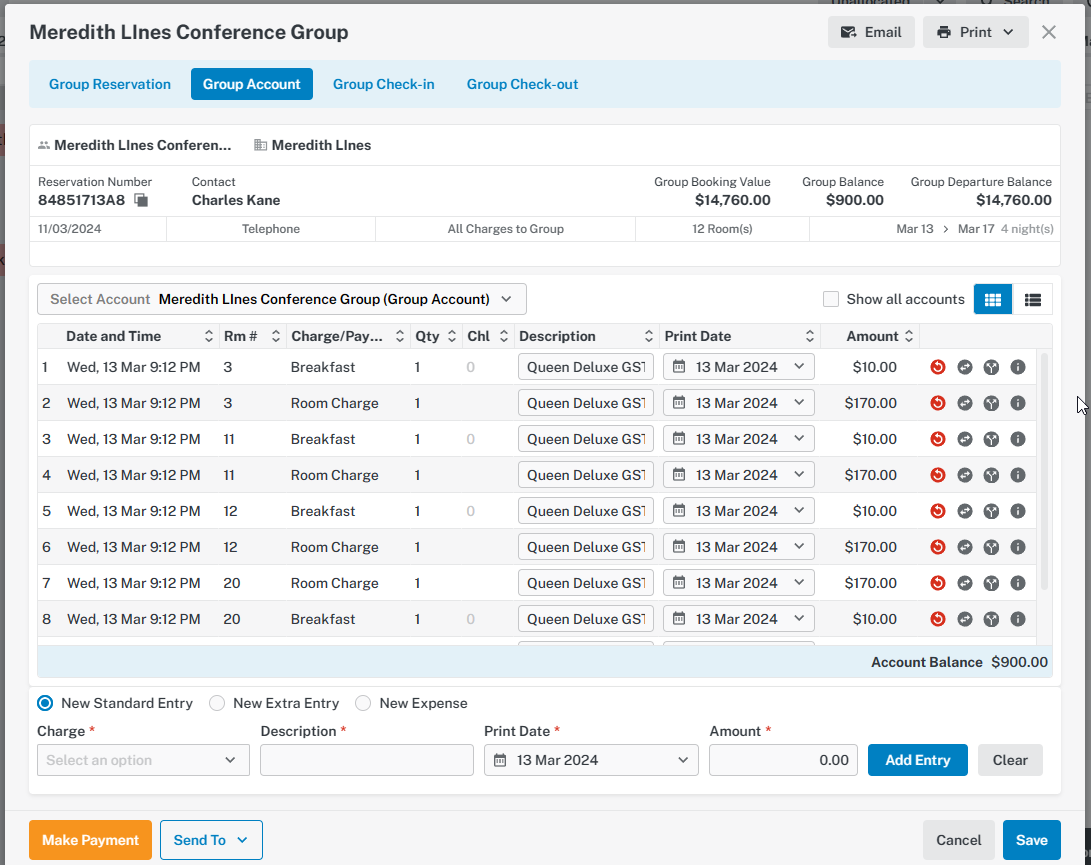Open the info icon for row 1
This screenshot has height=865, width=1091.
pyautogui.click(x=1017, y=367)
